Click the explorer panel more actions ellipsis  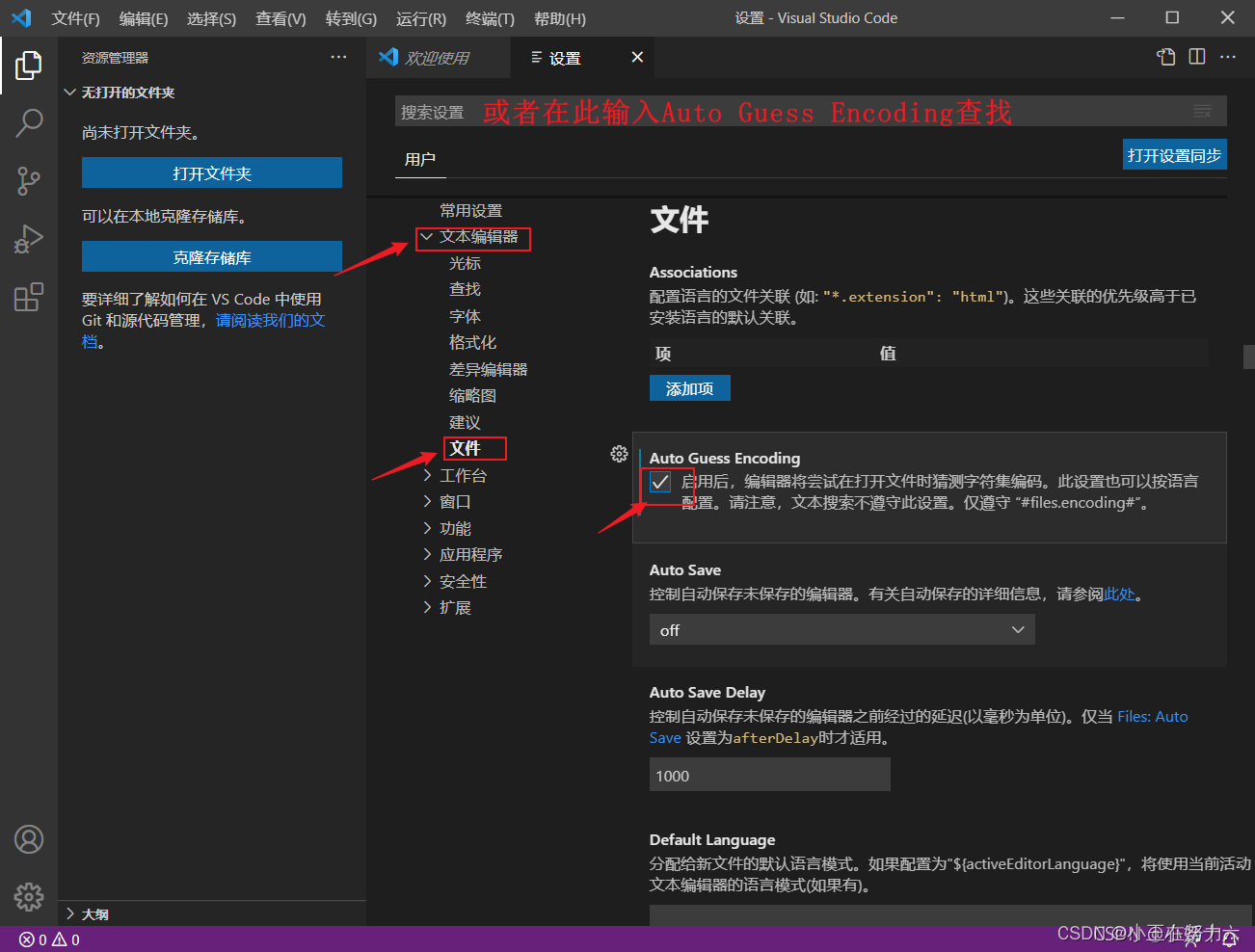point(338,58)
